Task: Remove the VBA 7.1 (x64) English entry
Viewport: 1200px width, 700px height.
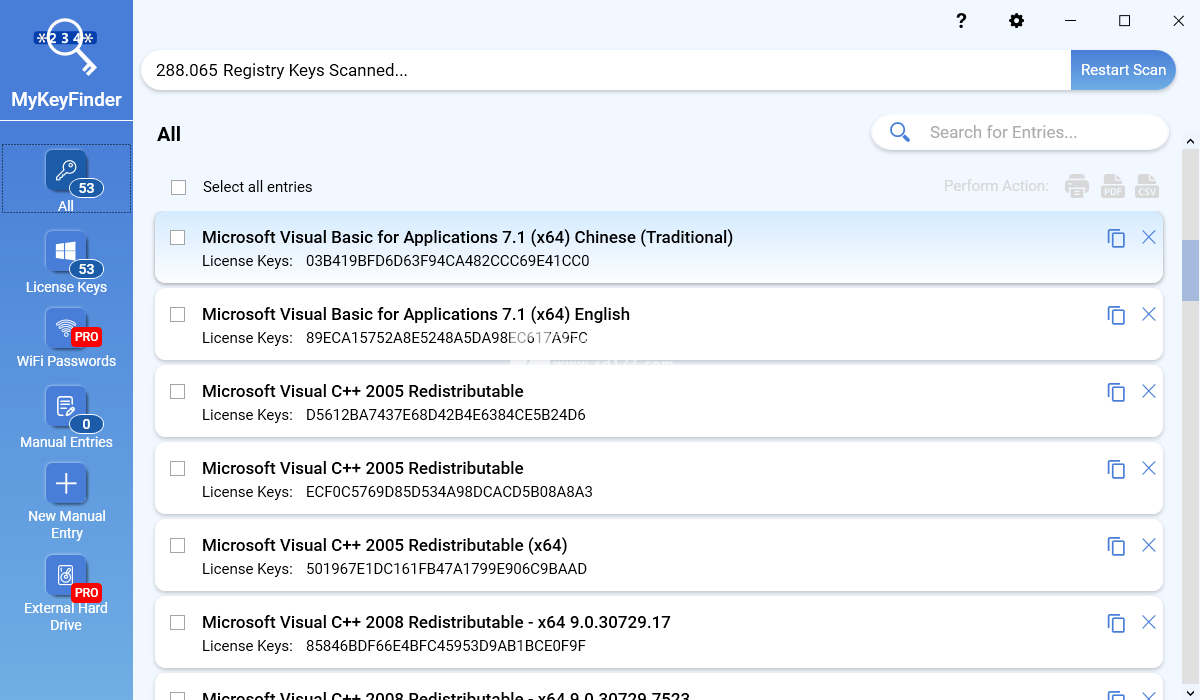Action: (x=1149, y=314)
